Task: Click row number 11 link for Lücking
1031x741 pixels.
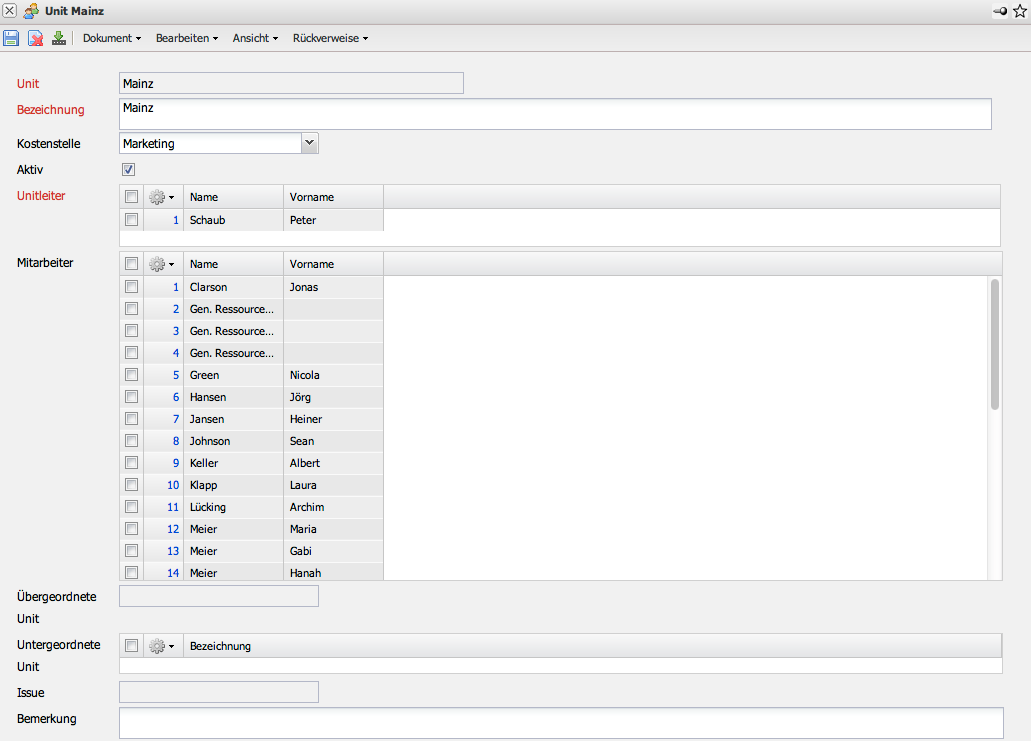Action: click(x=174, y=507)
